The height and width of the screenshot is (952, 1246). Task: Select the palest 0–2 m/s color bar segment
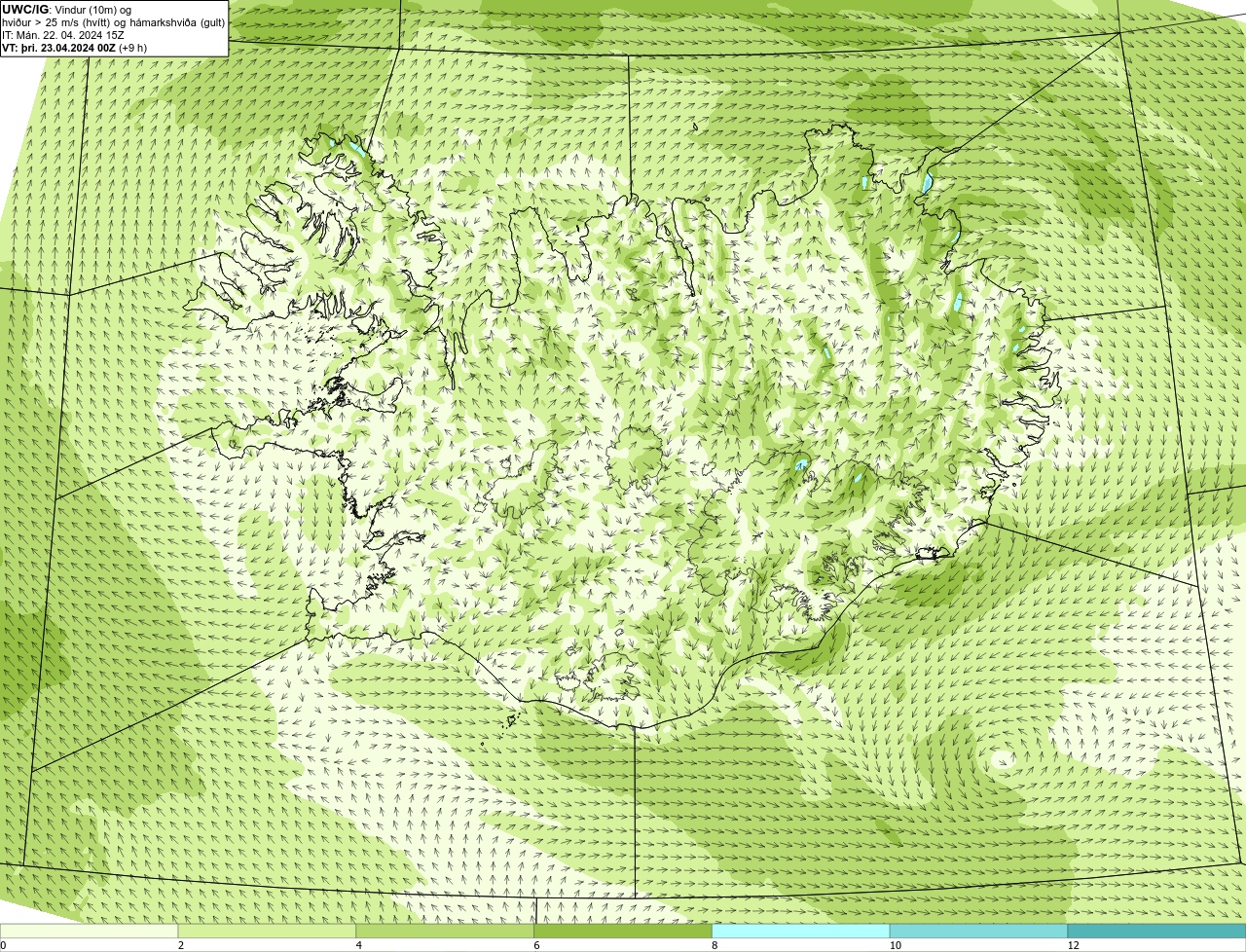pos(90,931)
